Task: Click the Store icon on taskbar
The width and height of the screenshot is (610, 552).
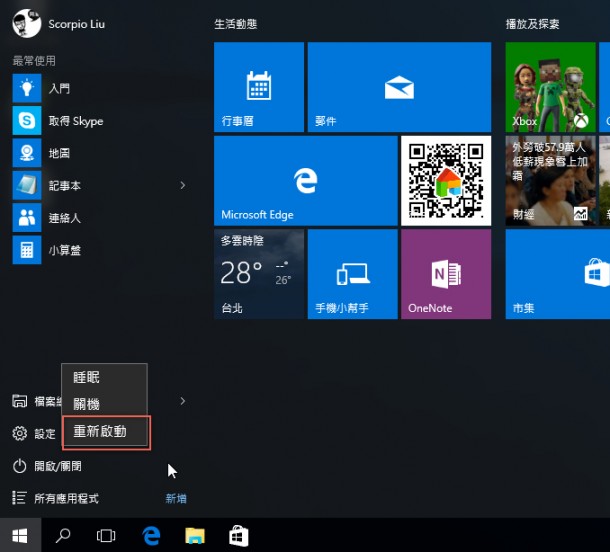Action: [238, 536]
